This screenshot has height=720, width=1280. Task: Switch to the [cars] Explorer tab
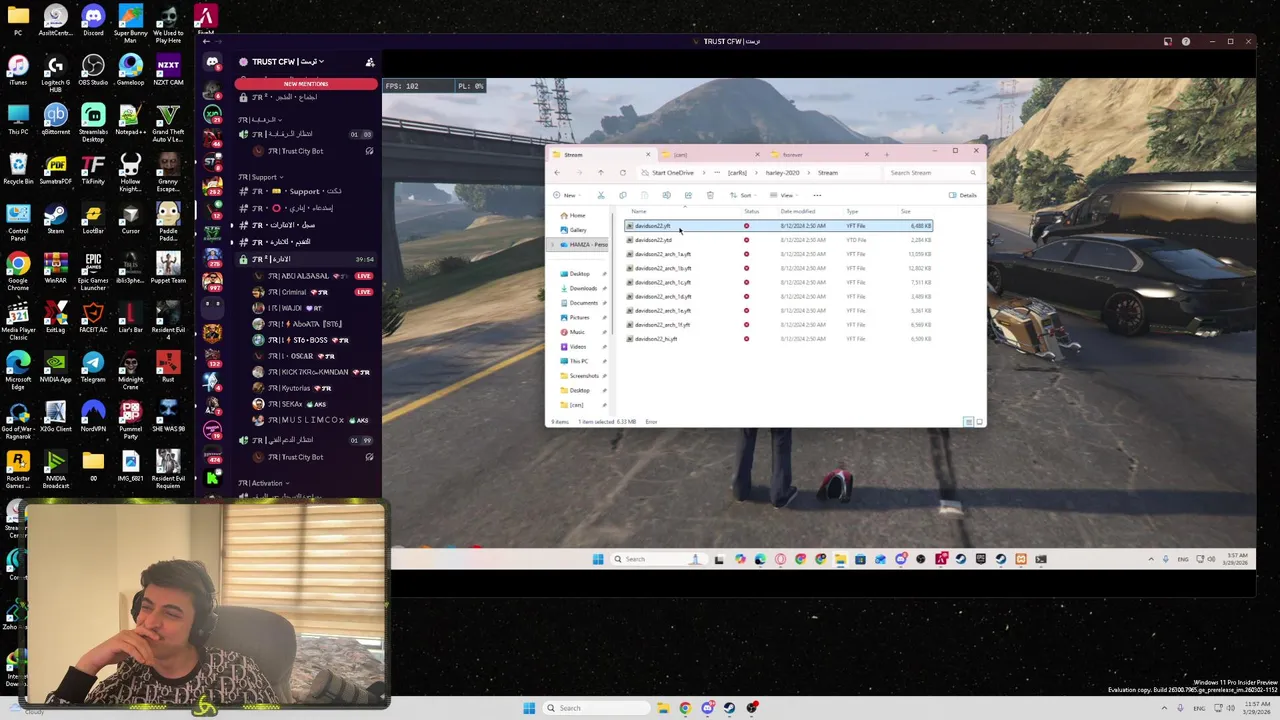(710, 154)
